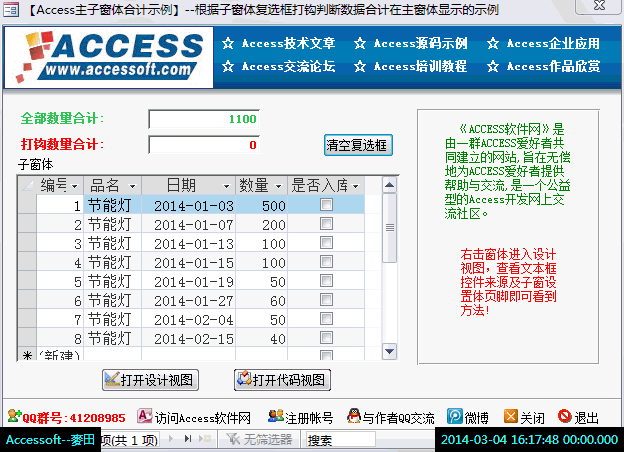Click the 访问Access软件网 link
This screenshot has height=452, width=624.
[x=203, y=418]
